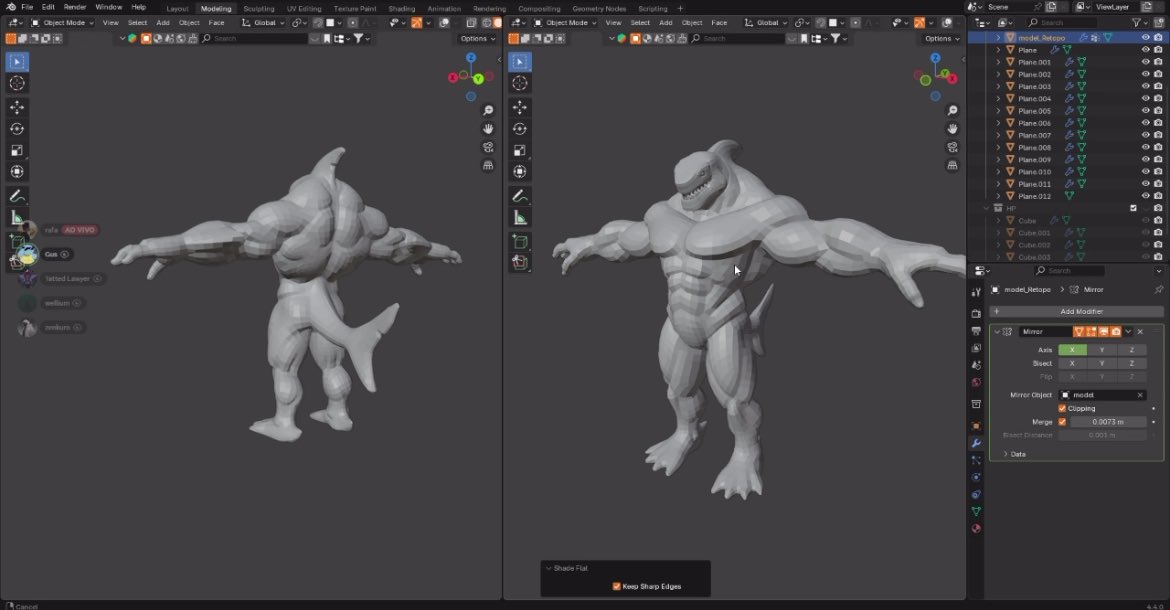
Task: Open the File menu
Action: pyautogui.click(x=27, y=7)
